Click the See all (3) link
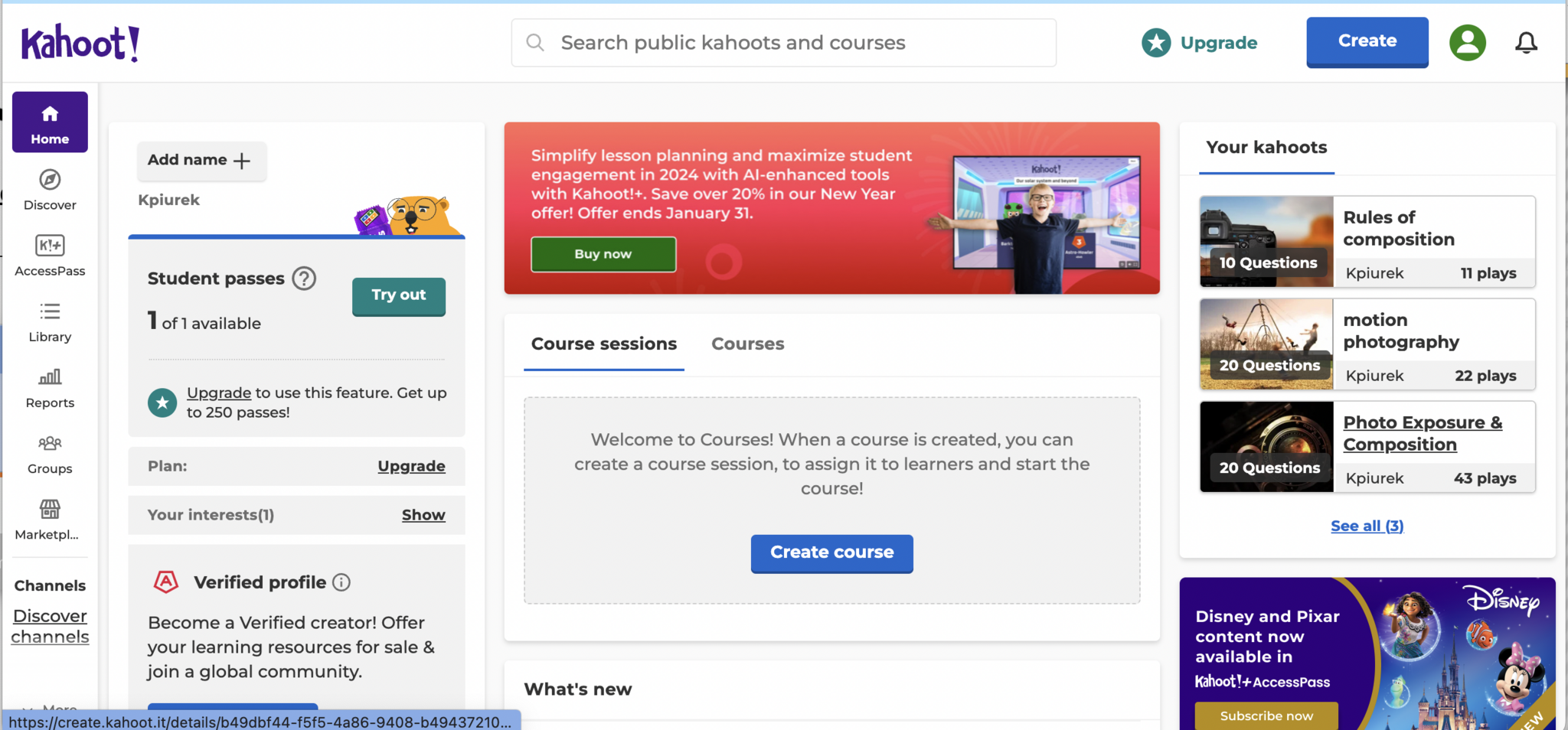Image resolution: width=1568 pixels, height=730 pixels. click(1367, 526)
